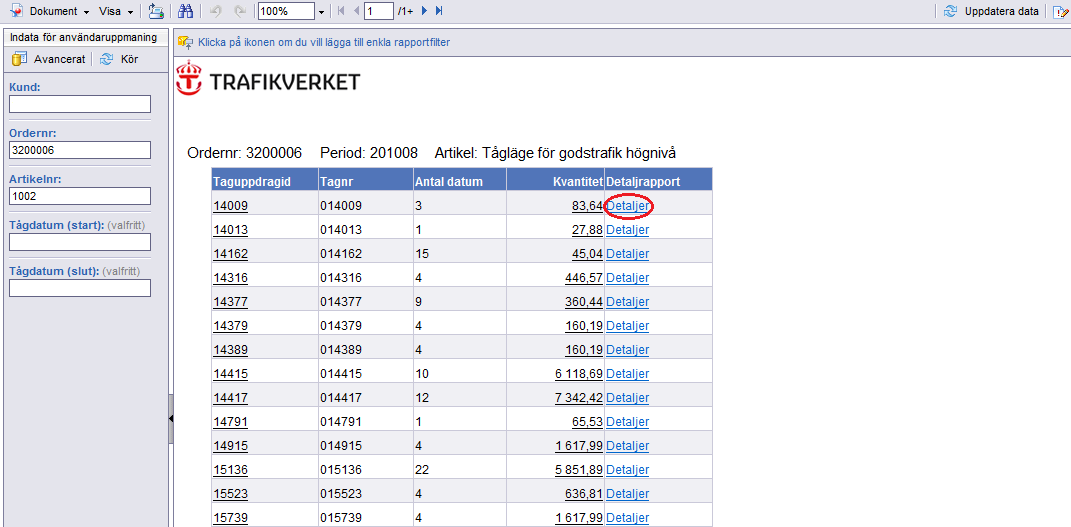Open Detaljer link for row 15523

(x=628, y=494)
